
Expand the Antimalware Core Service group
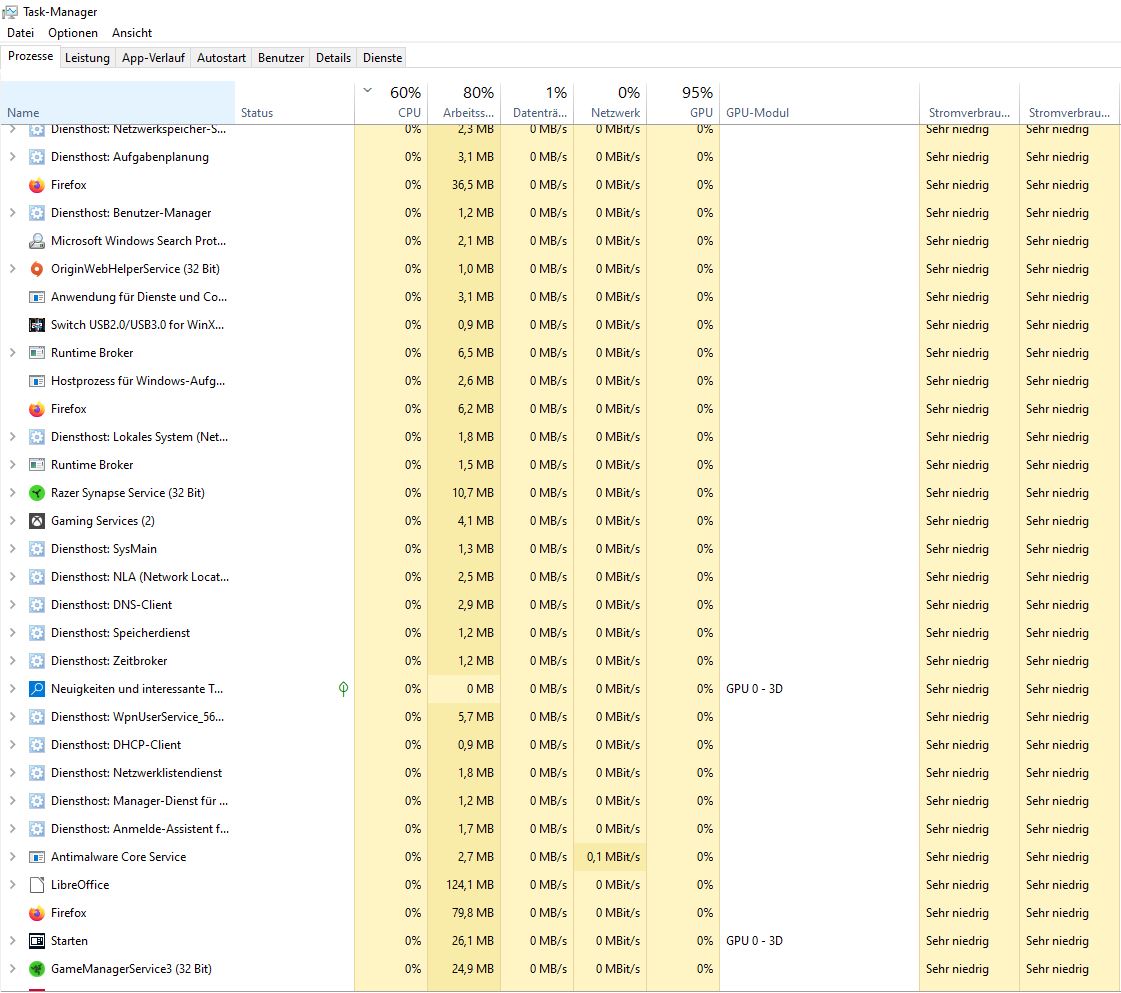12,856
